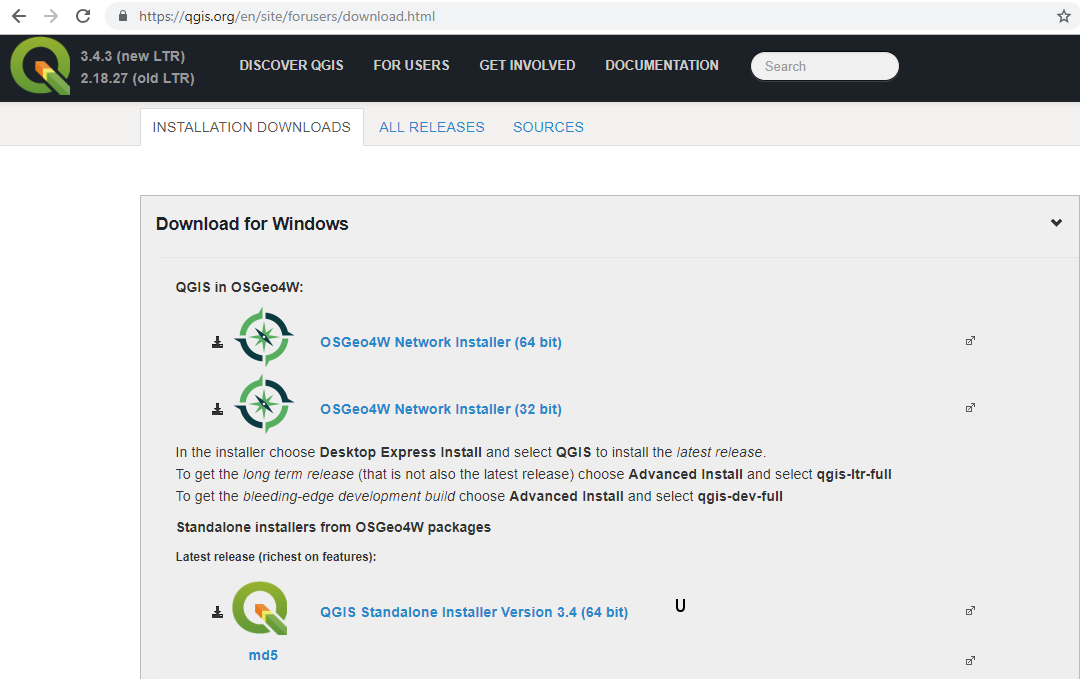This screenshot has width=1080, height=679.
Task: Download QGIS Standalone Installer Version 3.4 (64 bit)
Action: coord(474,612)
